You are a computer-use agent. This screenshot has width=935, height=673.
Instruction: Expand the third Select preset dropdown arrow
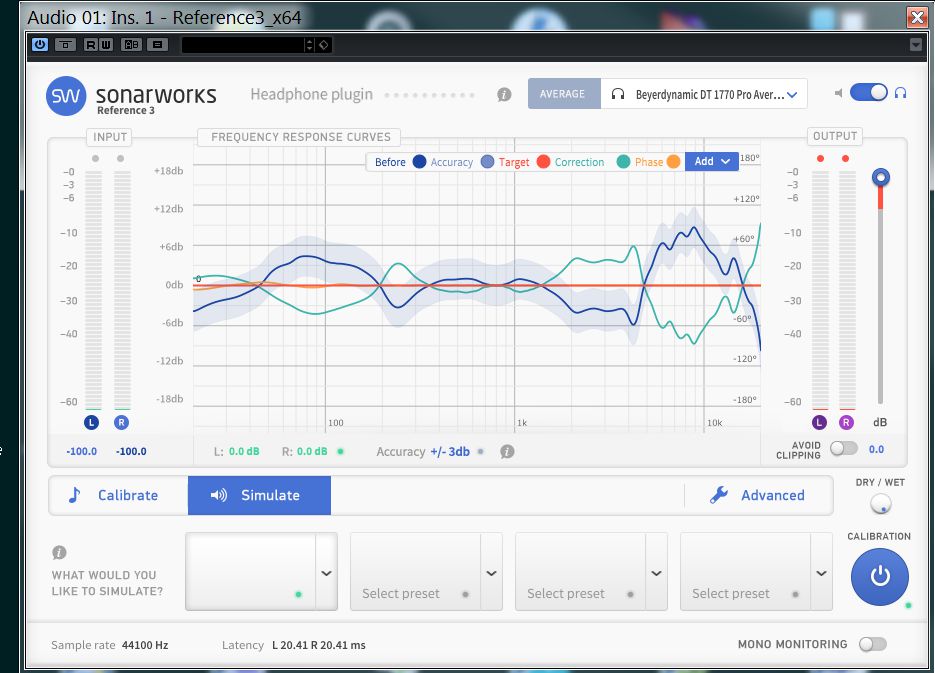(657, 573)
